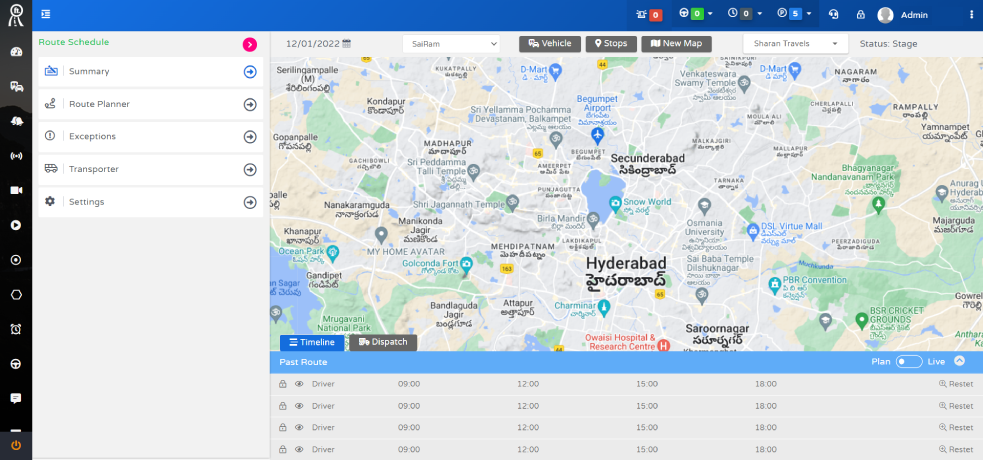The width and height of the screenshot is (983, 460).
Task: Click the orange power logout icon
Action: pos(16,446)
